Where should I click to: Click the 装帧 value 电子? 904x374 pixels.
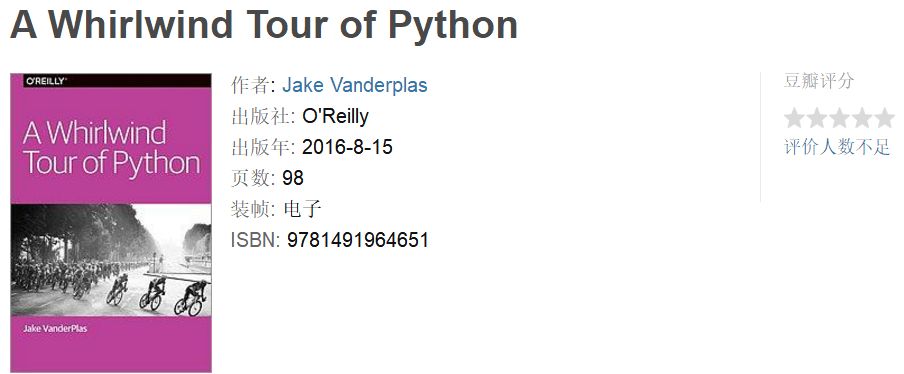coord(302,209)
